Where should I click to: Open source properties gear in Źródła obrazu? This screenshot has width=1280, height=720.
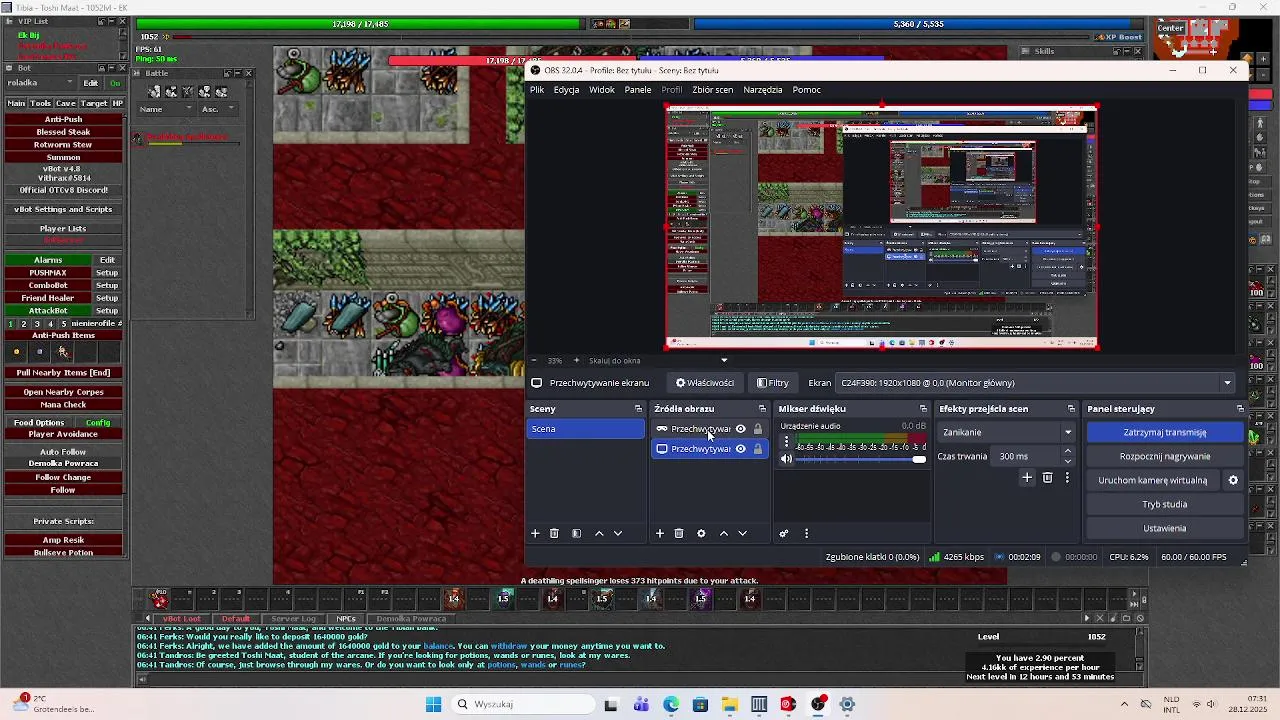tap(701, 534)
